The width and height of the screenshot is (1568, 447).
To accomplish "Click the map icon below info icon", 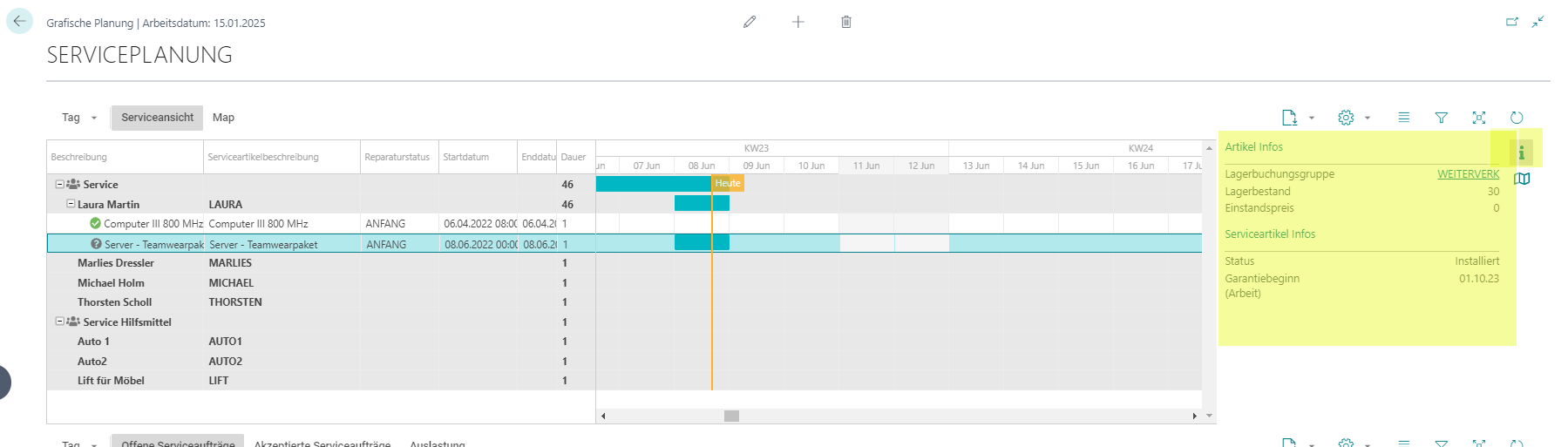I will (x=1522, y=179).
